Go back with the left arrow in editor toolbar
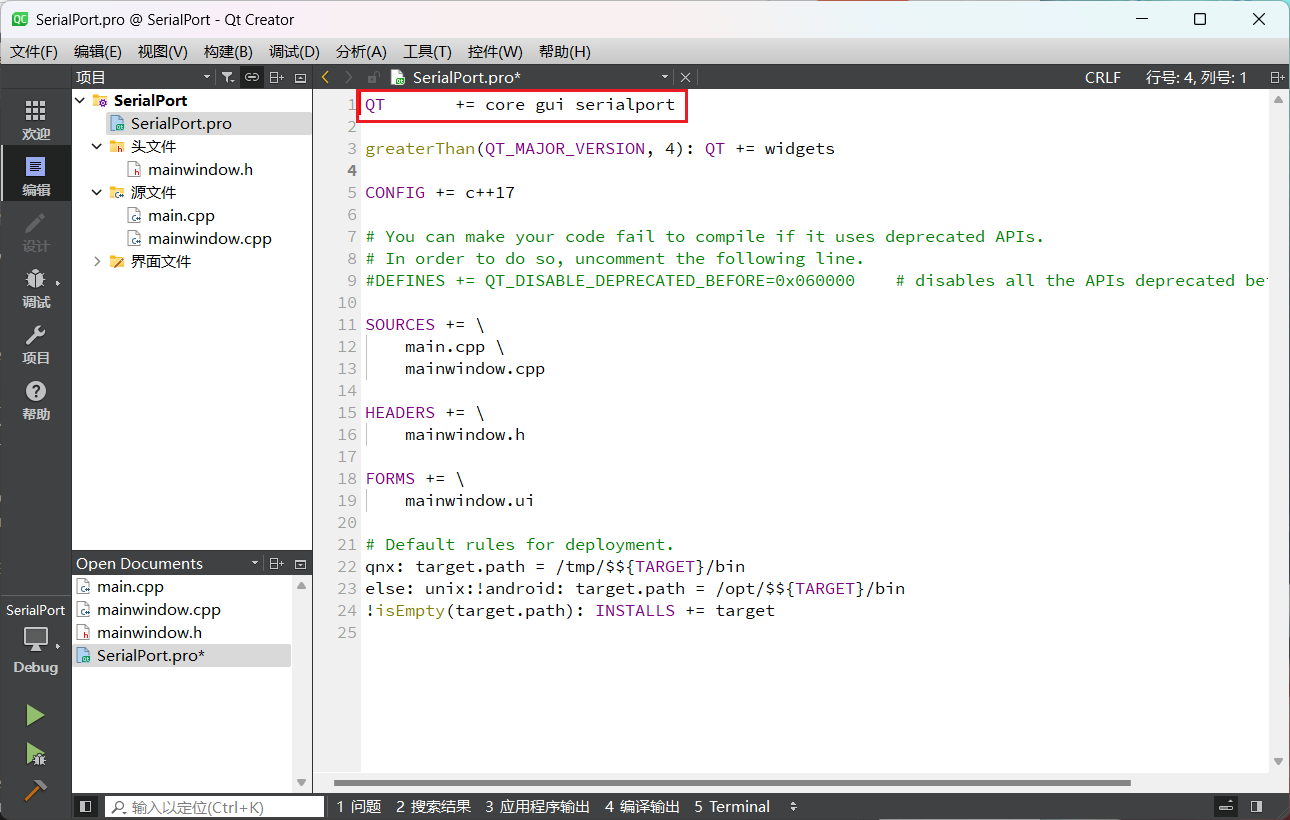The height and width of the screenshot is (820, 1290). coord(325,77)
